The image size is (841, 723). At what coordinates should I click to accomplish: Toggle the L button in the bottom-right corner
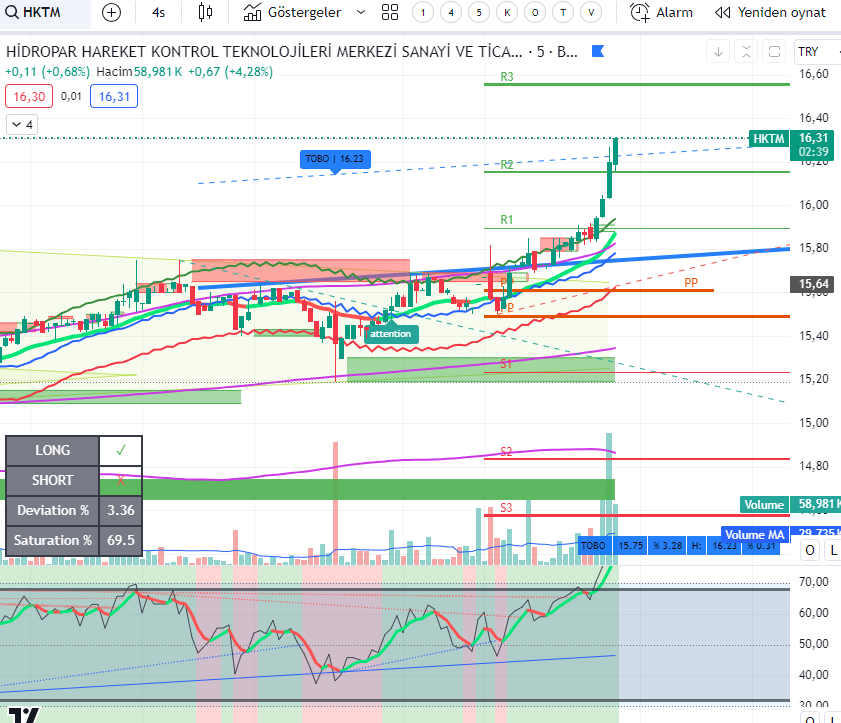point(833,550)
